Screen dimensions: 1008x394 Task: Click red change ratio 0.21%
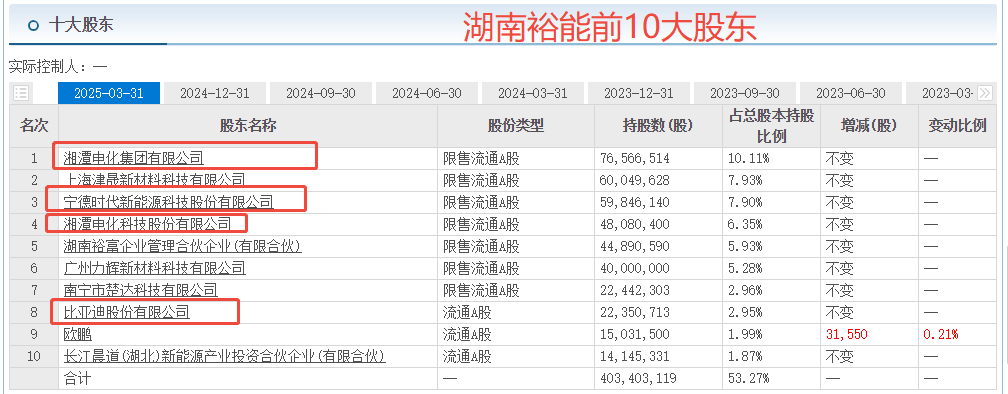pos(940,334)
